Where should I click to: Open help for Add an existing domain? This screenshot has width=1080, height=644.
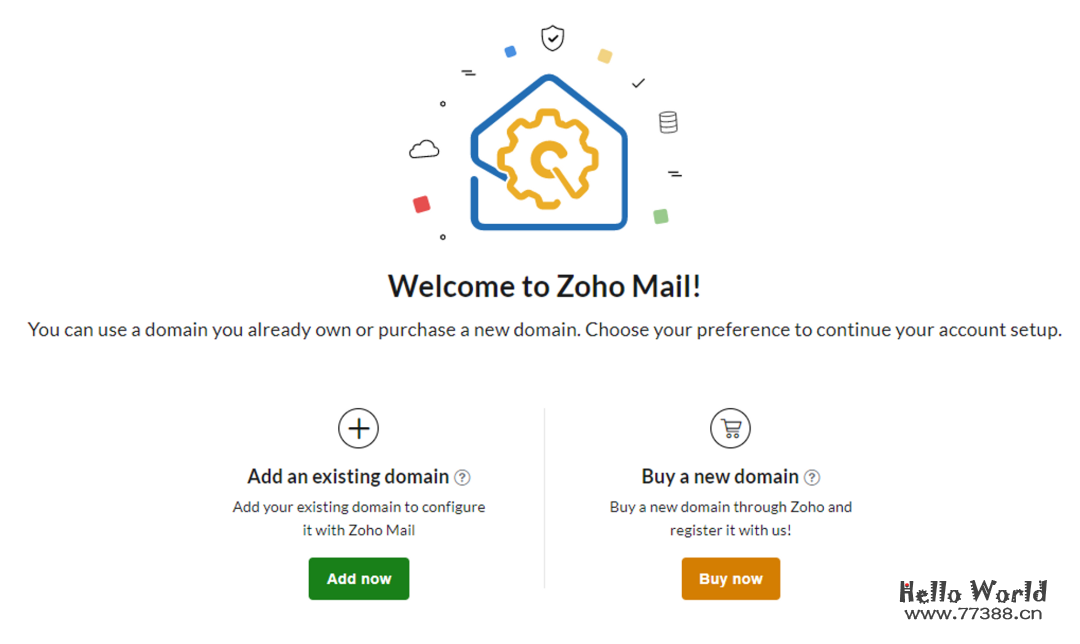(x=462, y=478)
